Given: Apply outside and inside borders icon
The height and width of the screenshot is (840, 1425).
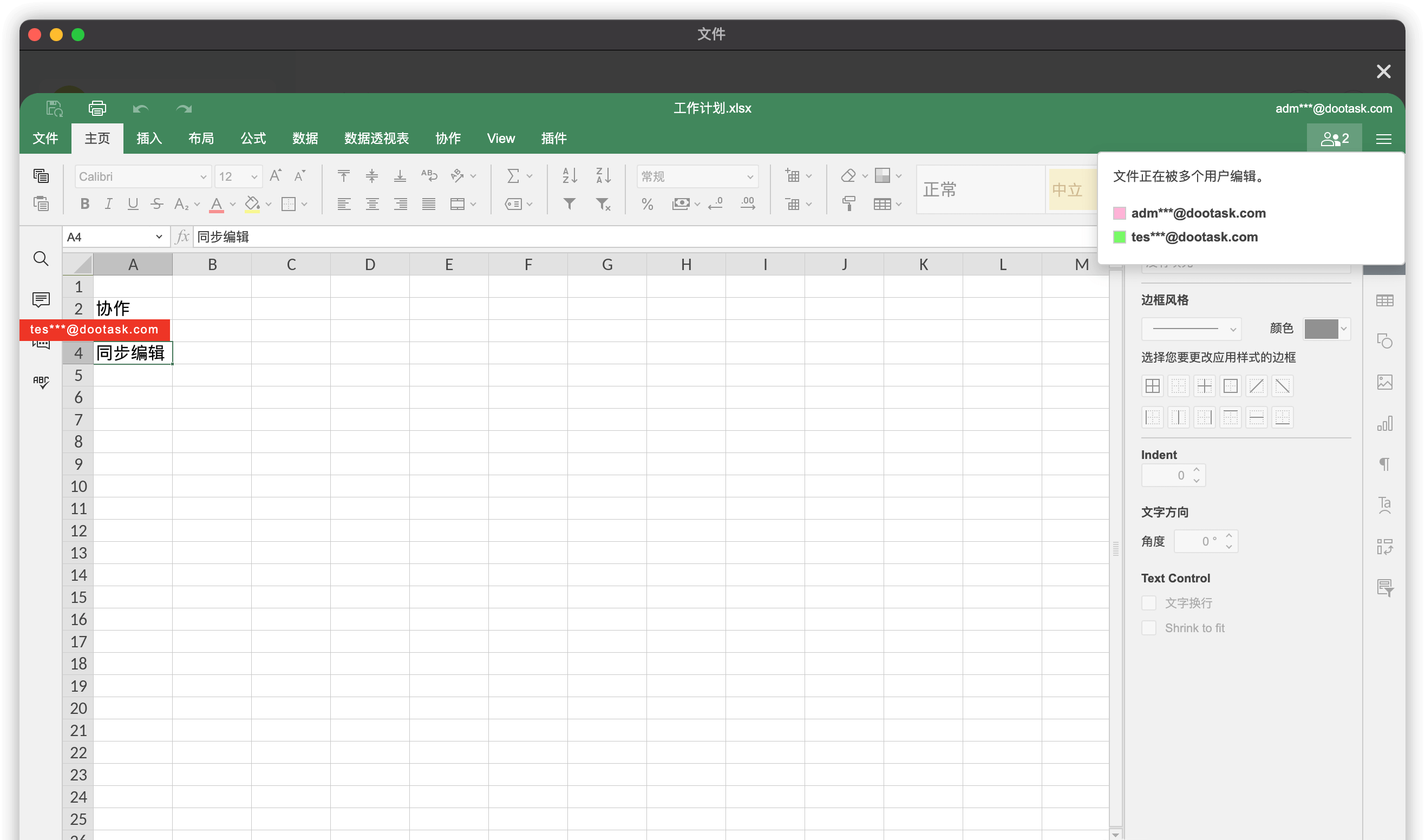Looking at the screenshot, I should [1152, 386].
